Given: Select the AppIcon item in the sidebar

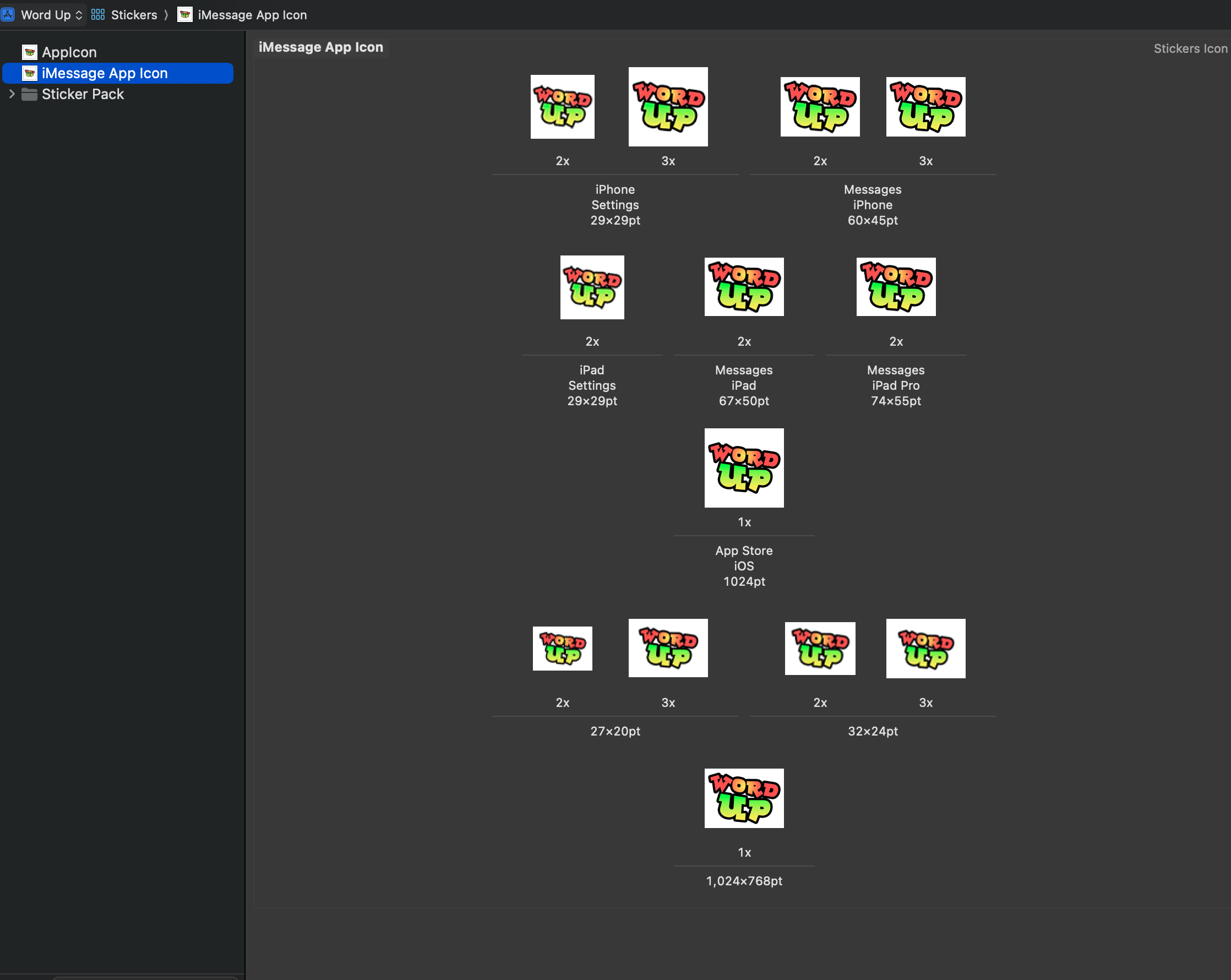Looking at the screenshot, I should (x=68, y=52).
